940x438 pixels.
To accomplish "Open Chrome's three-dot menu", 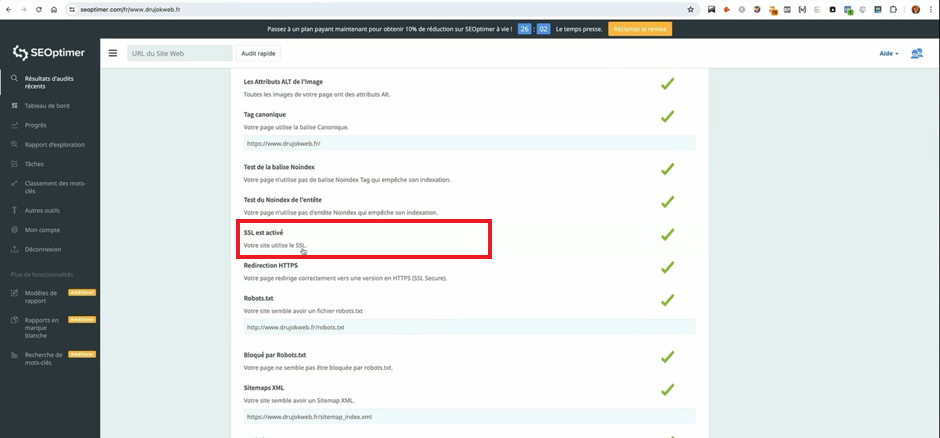I will (930, 10).
